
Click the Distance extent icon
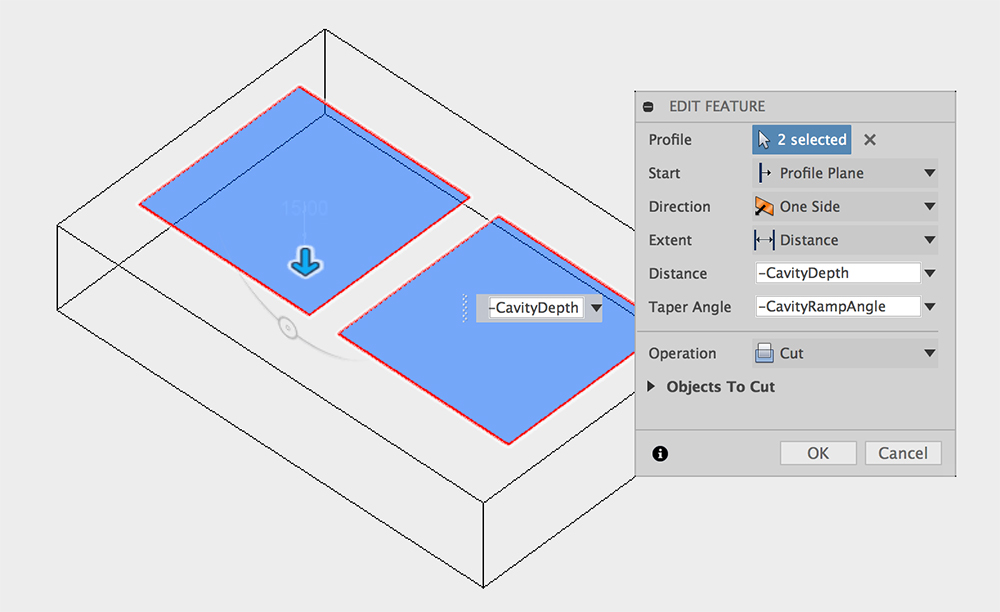click(x=765, y=240)
